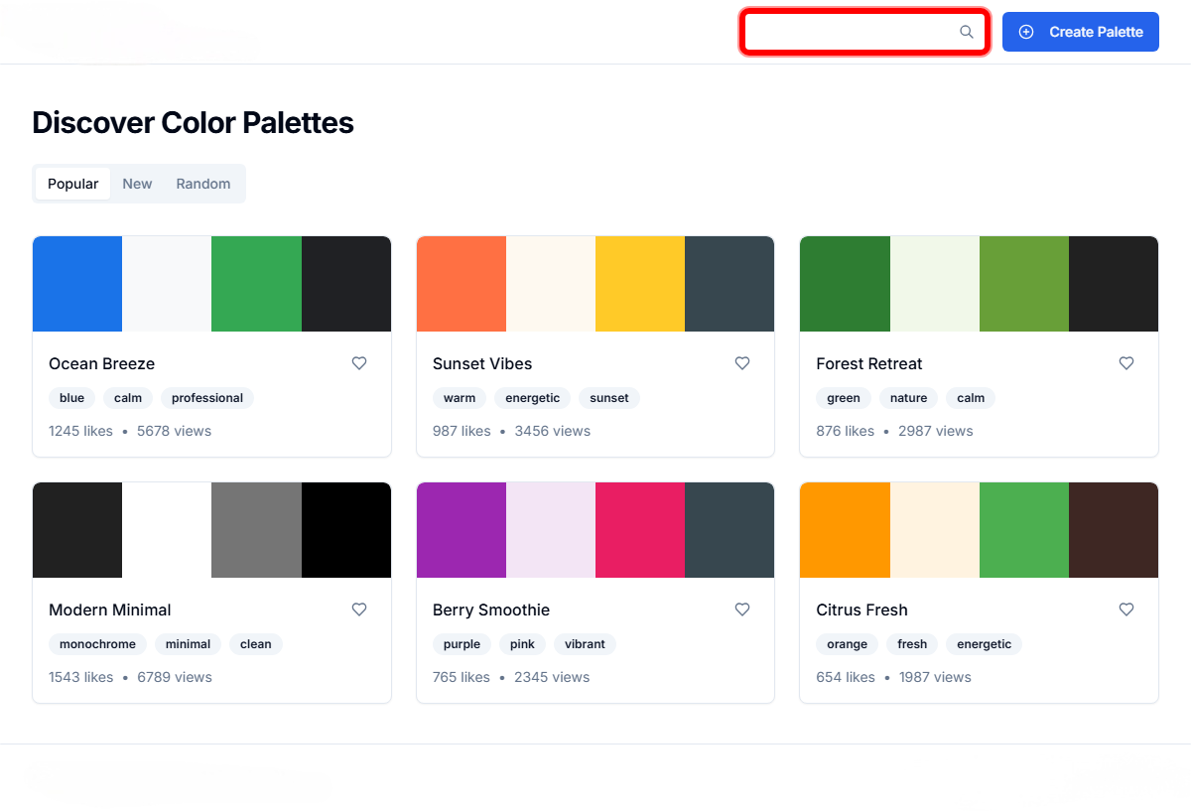
Task: Select the yellow swatch in Sunset Vibes
Action: [640, 284]
